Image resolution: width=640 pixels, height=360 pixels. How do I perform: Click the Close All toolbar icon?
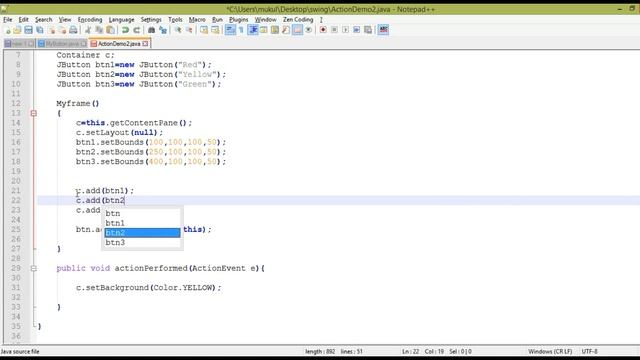click(x=62, y=30)
